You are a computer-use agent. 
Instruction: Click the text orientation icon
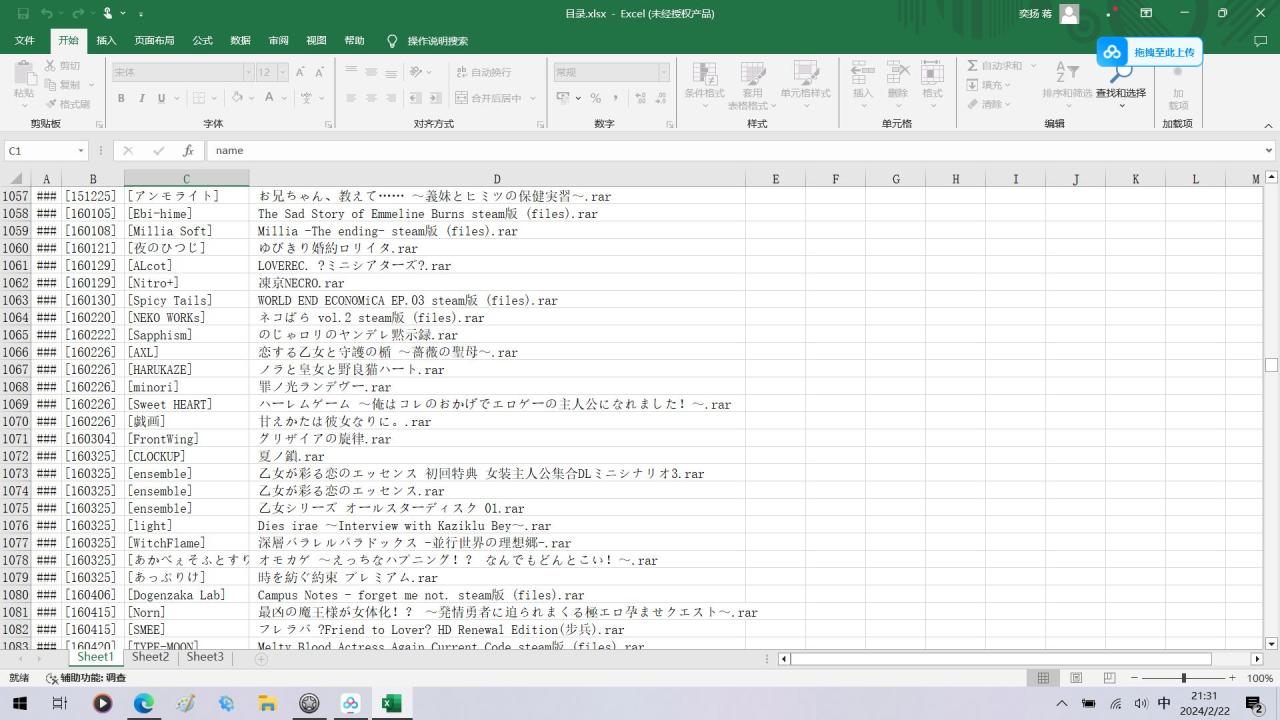415,72
